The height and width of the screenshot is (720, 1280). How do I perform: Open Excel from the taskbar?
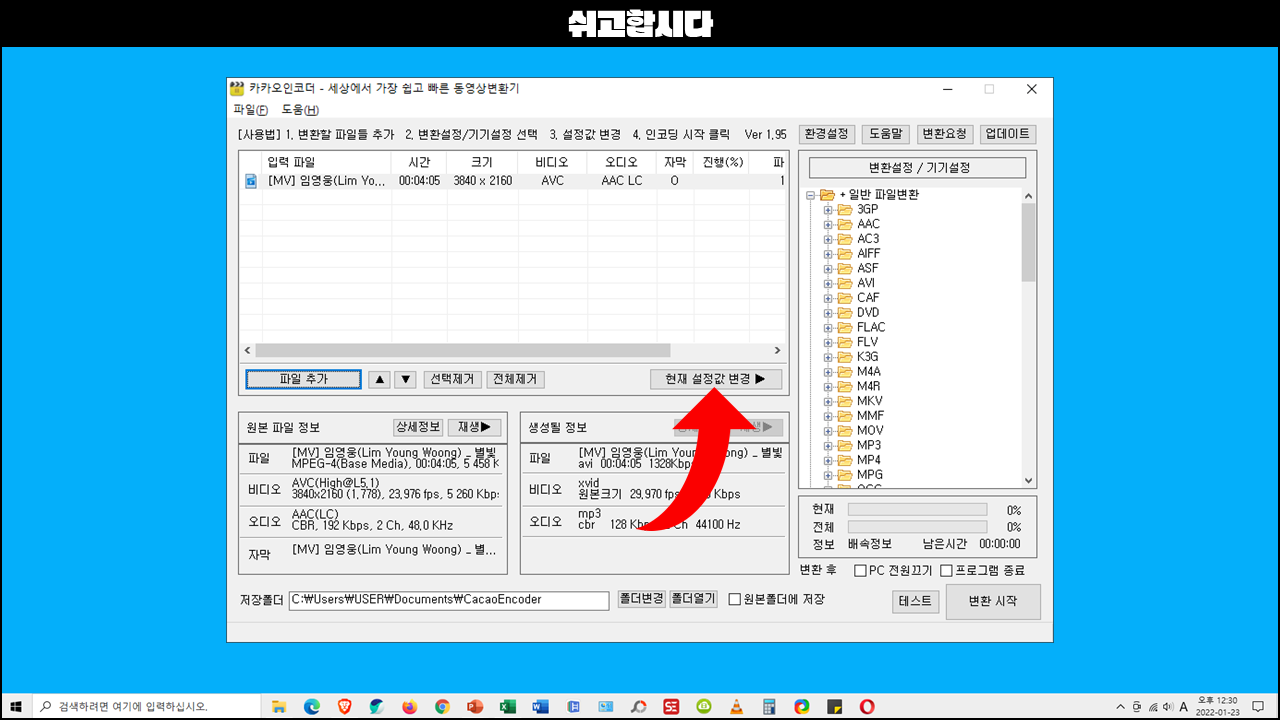click(507, 706)
